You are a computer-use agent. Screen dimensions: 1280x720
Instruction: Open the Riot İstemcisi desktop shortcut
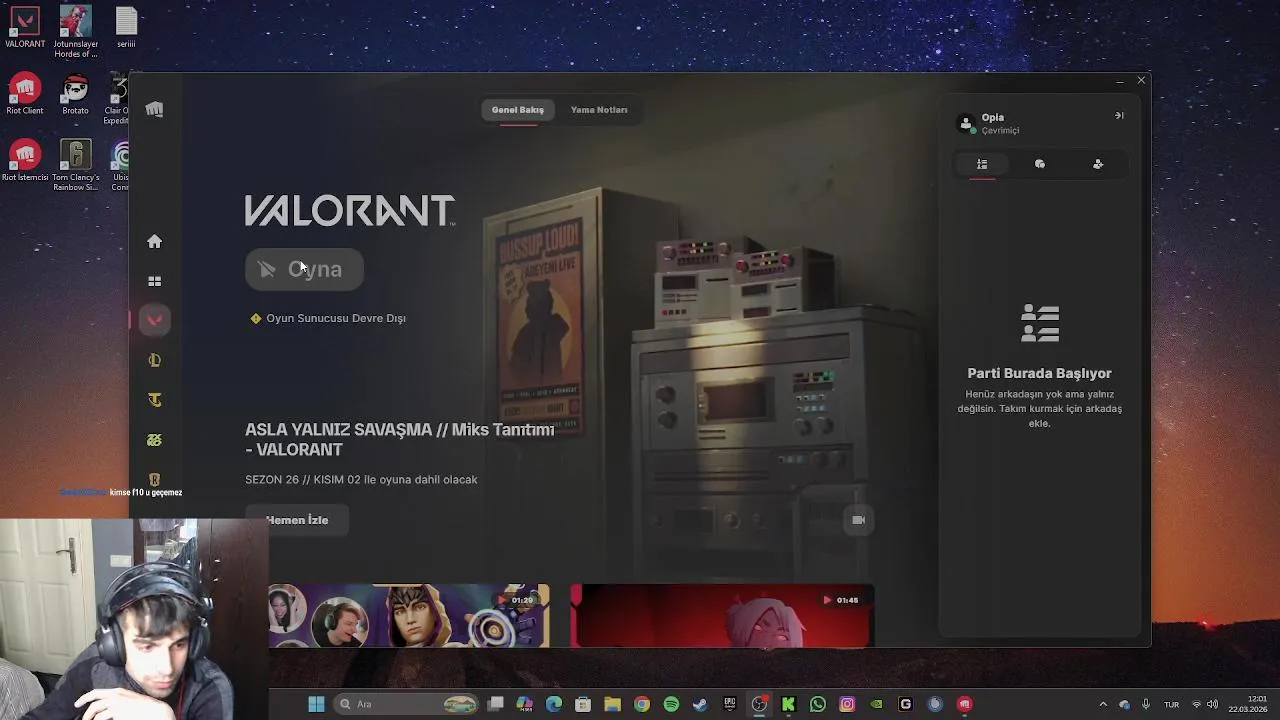tap(25, 161)
